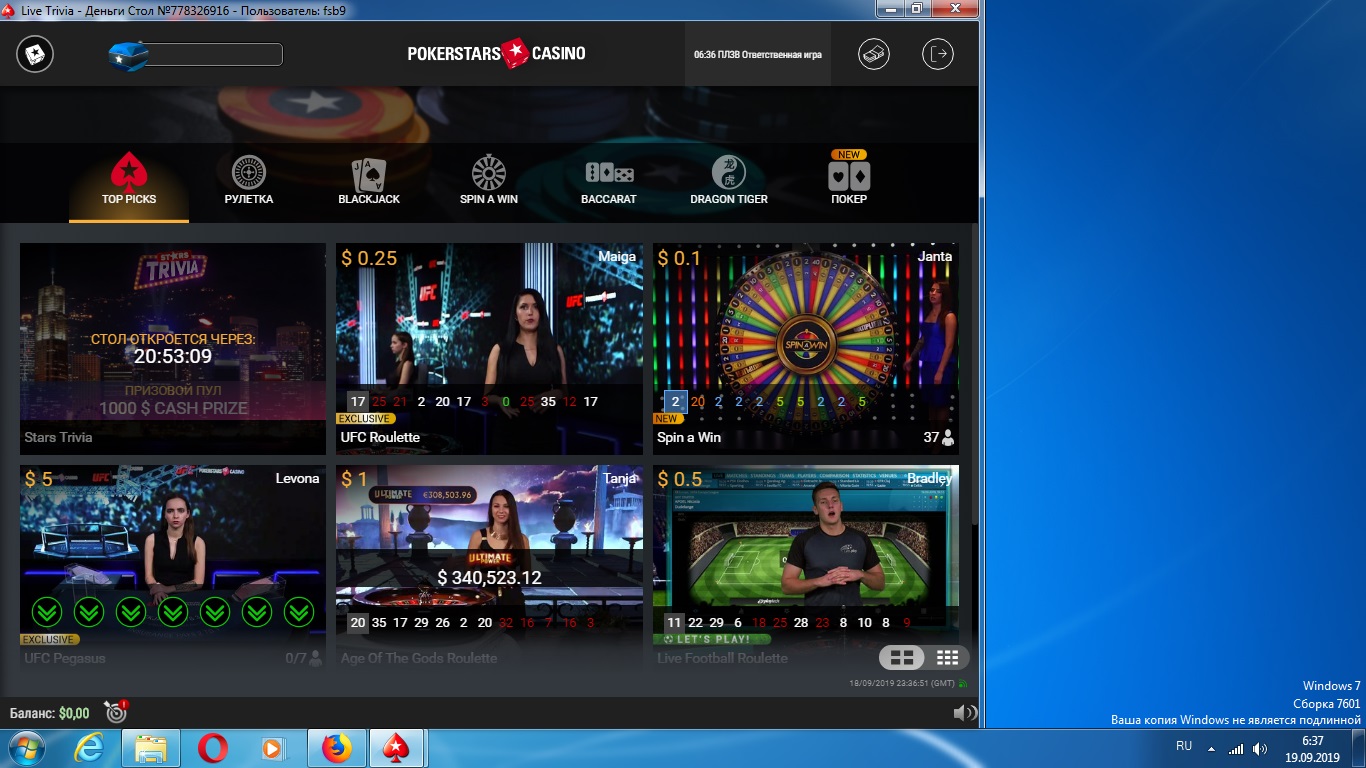
Task: Open the system tray network icon
Action: pos(1236,748)
